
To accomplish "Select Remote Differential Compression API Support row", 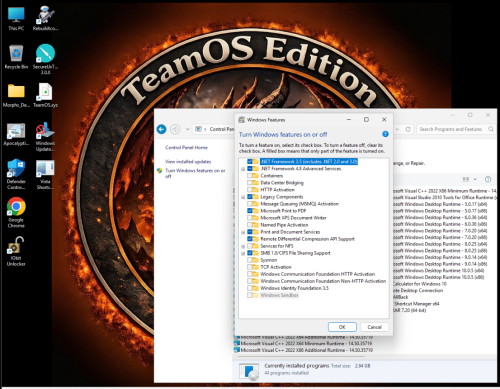I will pos(307,239).
